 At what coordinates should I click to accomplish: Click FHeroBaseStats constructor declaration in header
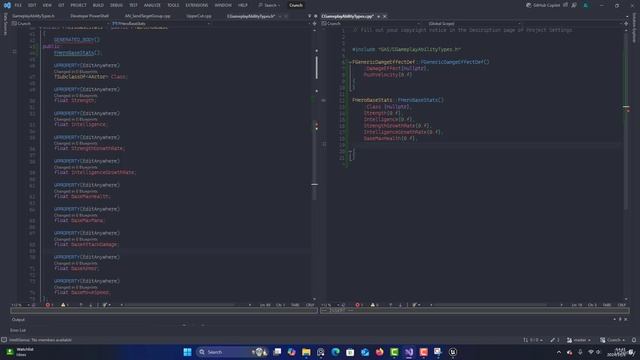pos(77,53)
